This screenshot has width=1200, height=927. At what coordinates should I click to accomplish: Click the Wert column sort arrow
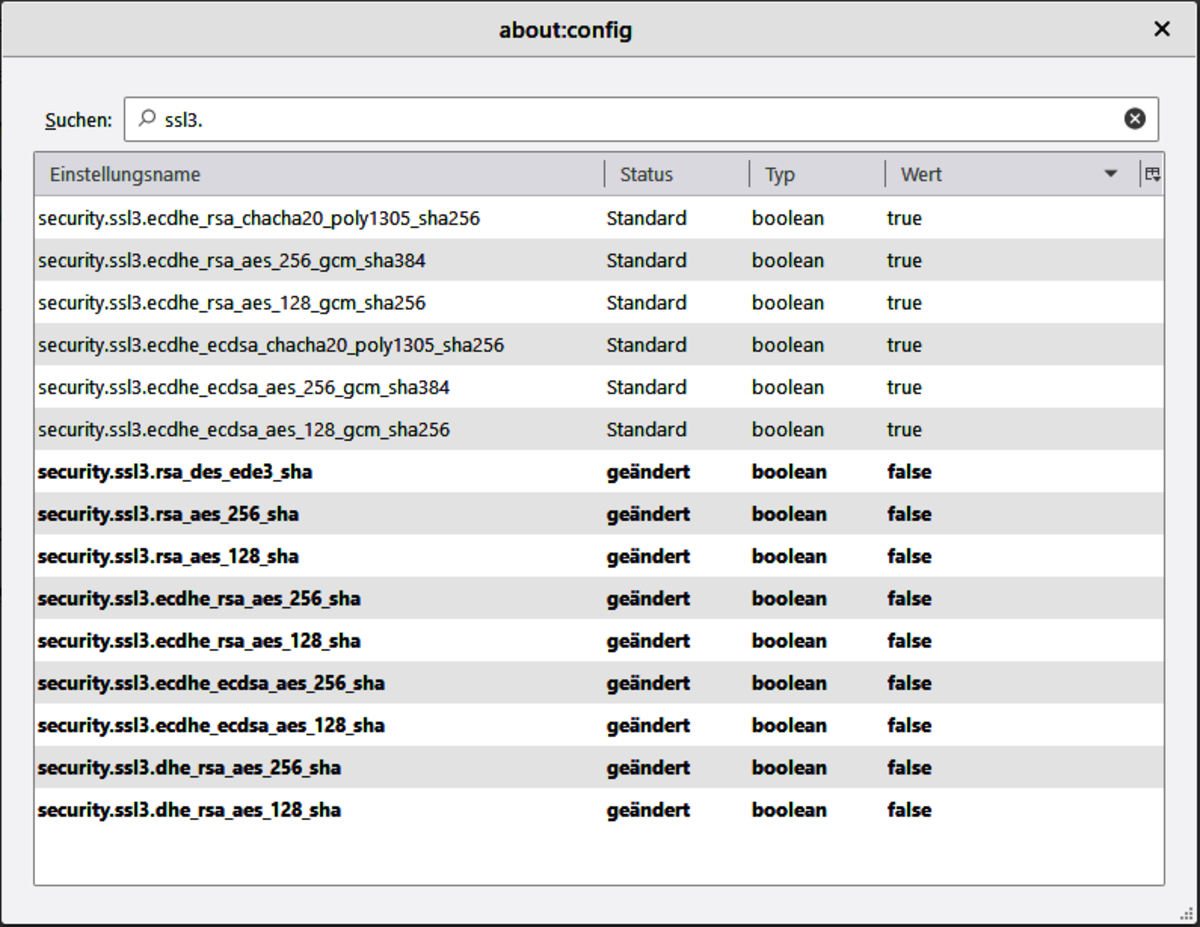(1111, 174)
